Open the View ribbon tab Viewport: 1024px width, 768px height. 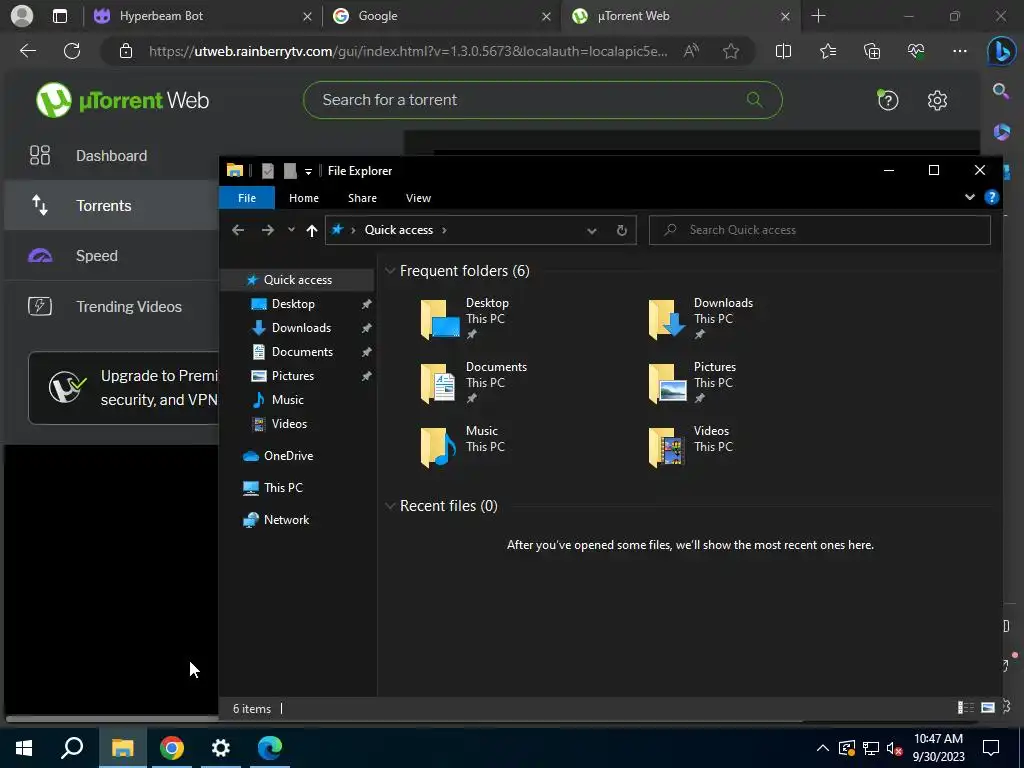pos(418,198)
